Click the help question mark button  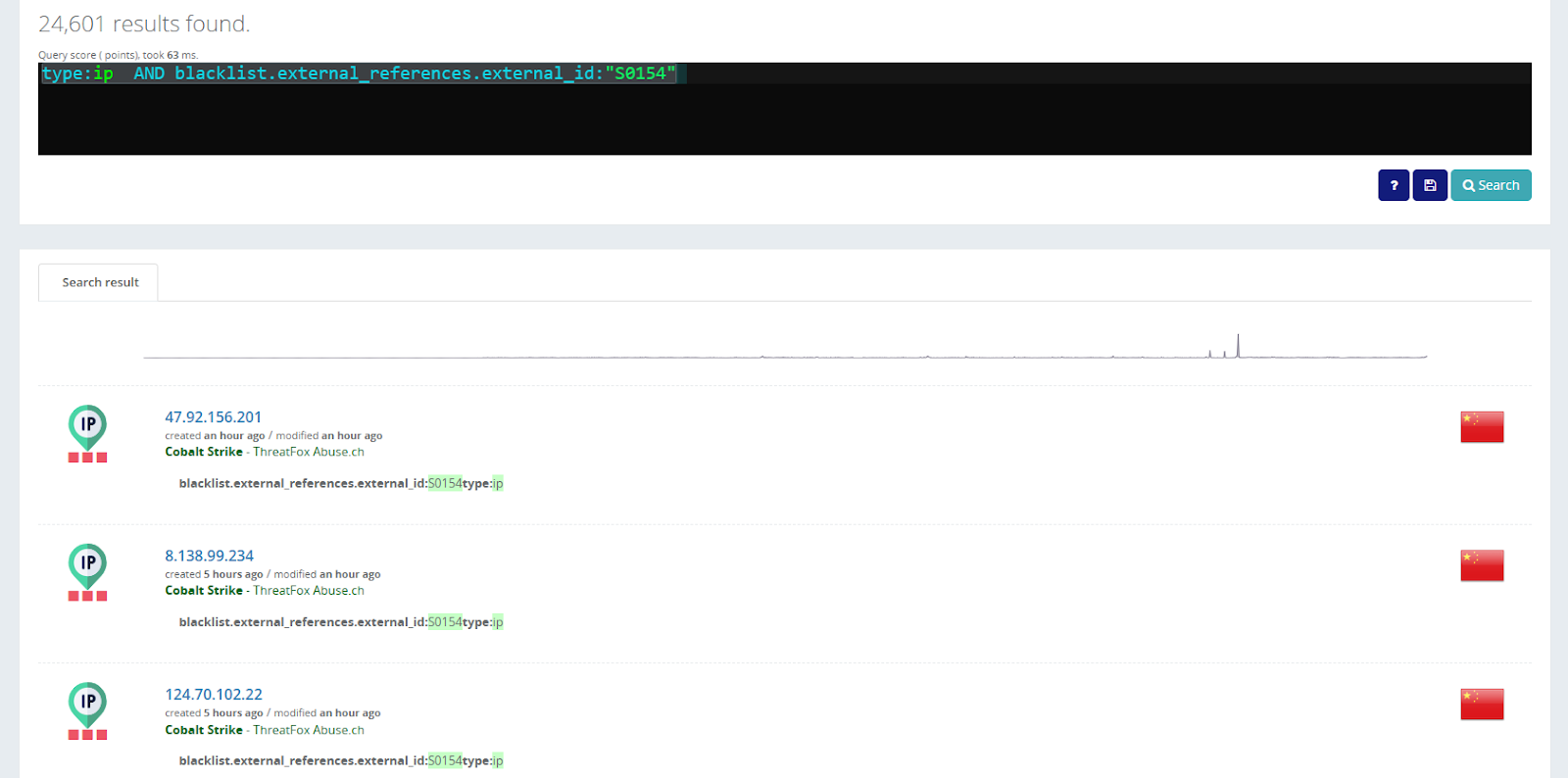click(x=1393, y=185)
